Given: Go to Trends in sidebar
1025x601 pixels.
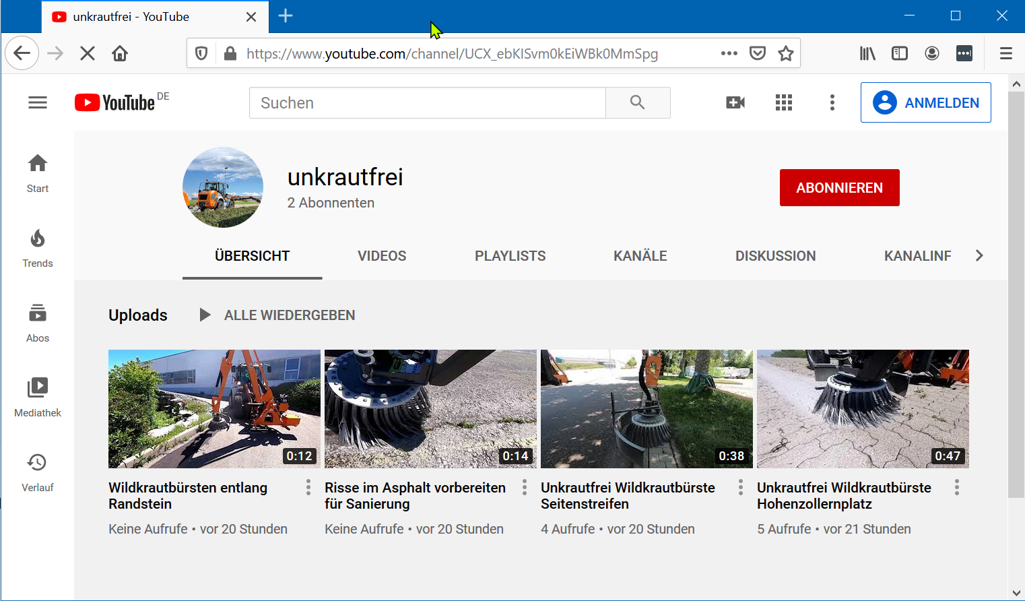Looking at the screenshot, I should pyautogui.click(x=37, y=248).
